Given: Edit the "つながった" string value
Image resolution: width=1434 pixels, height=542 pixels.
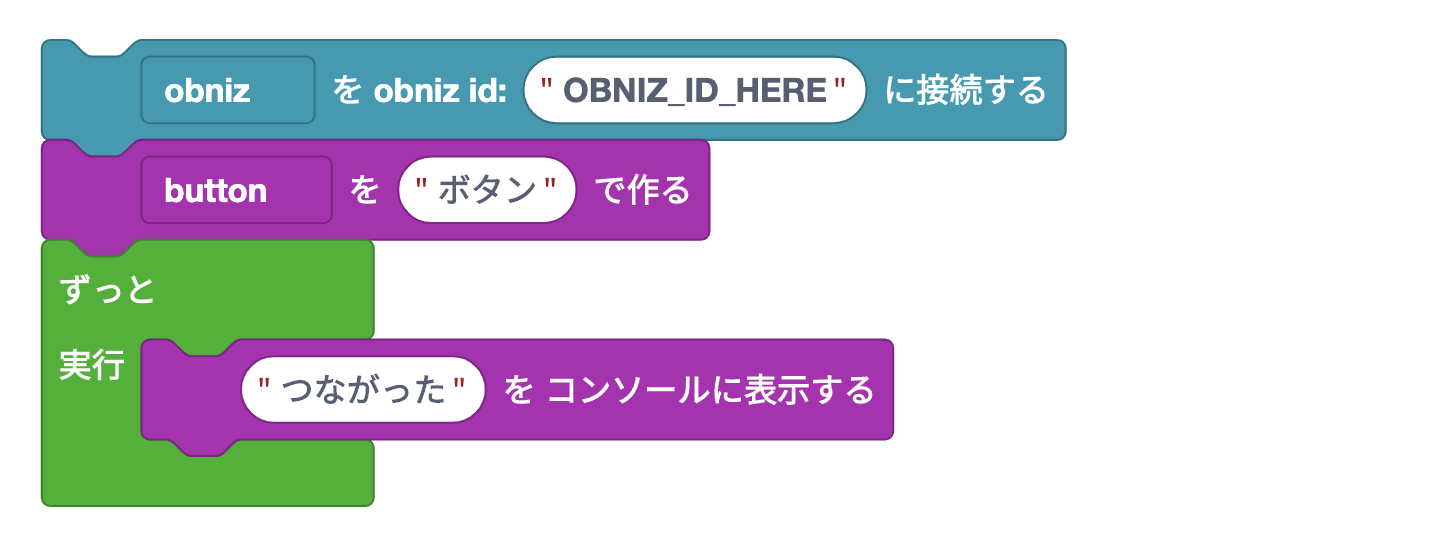Looking at the screenshot, I should pos(362,390).
